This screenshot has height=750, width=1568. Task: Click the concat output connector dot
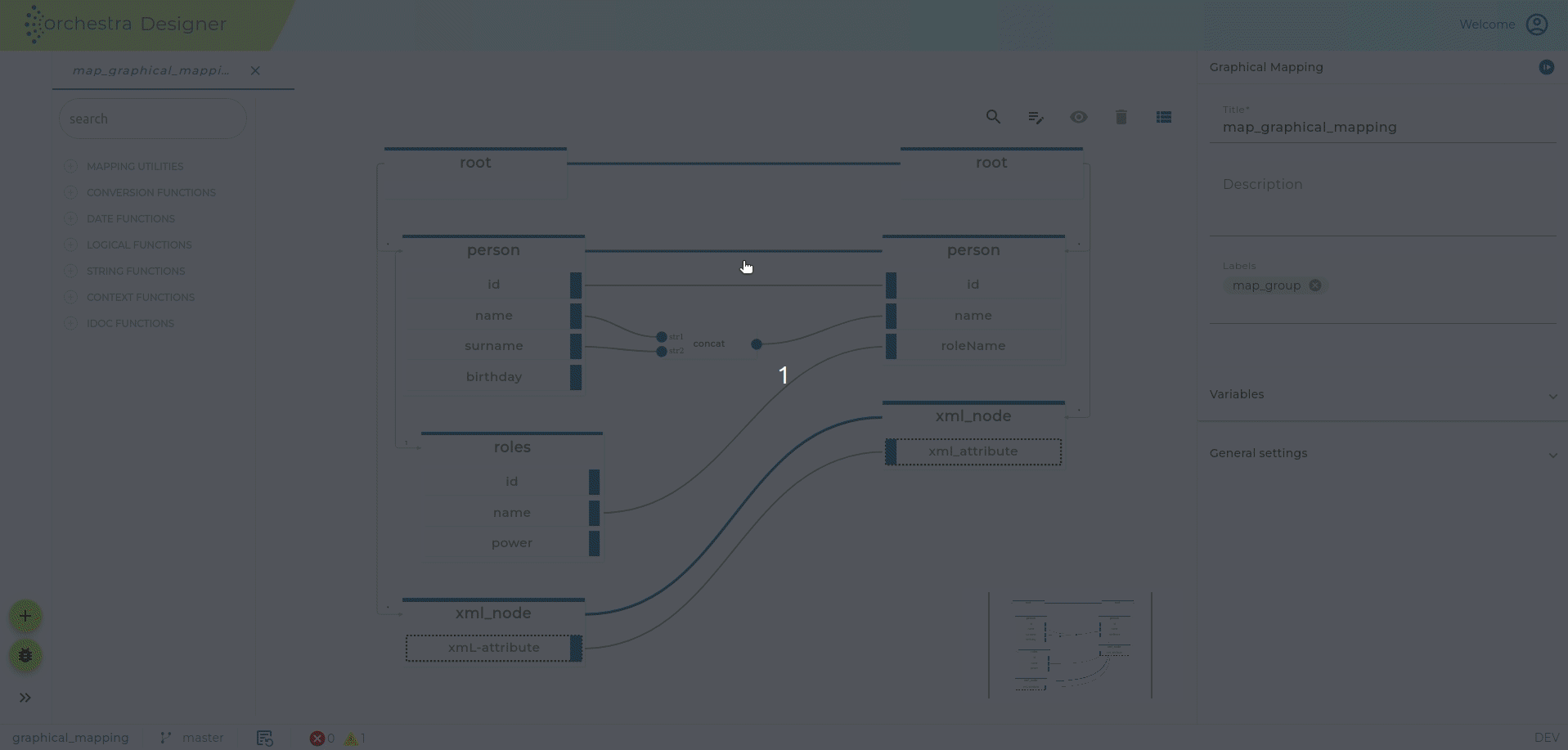[x=757, y=344]
